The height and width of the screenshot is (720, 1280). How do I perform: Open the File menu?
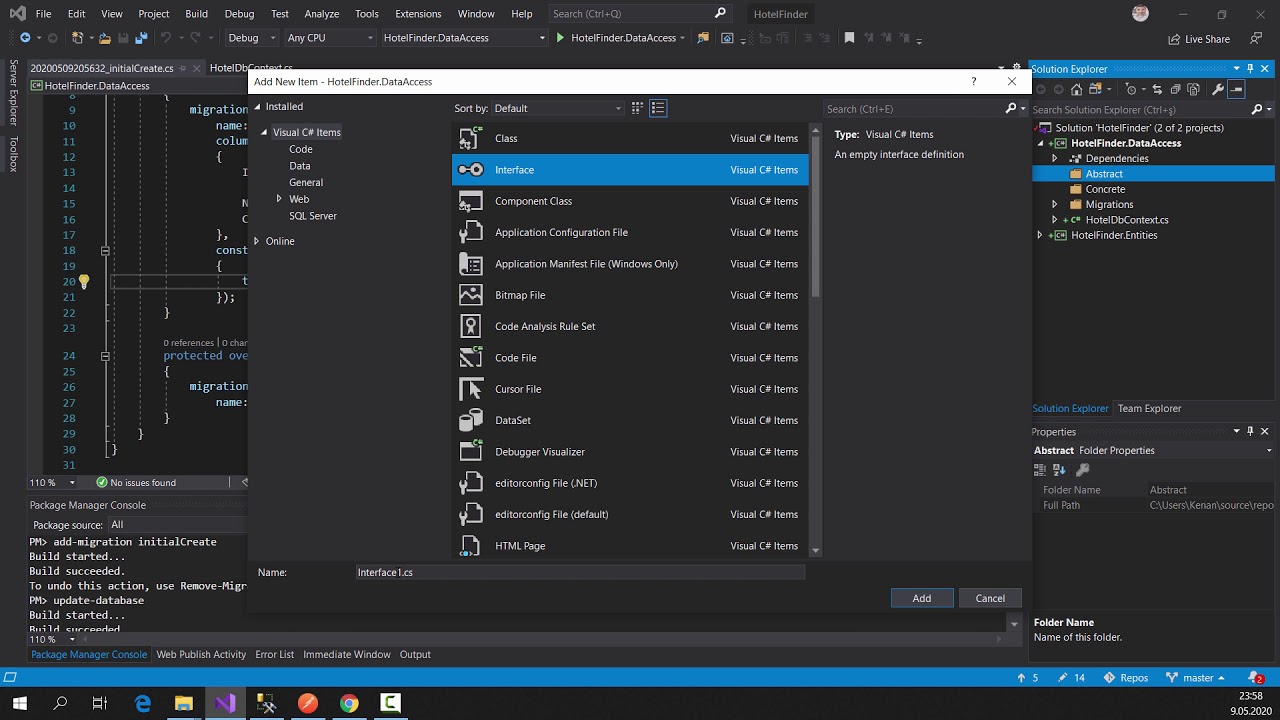pyautogui.click(x=43, y=14)
